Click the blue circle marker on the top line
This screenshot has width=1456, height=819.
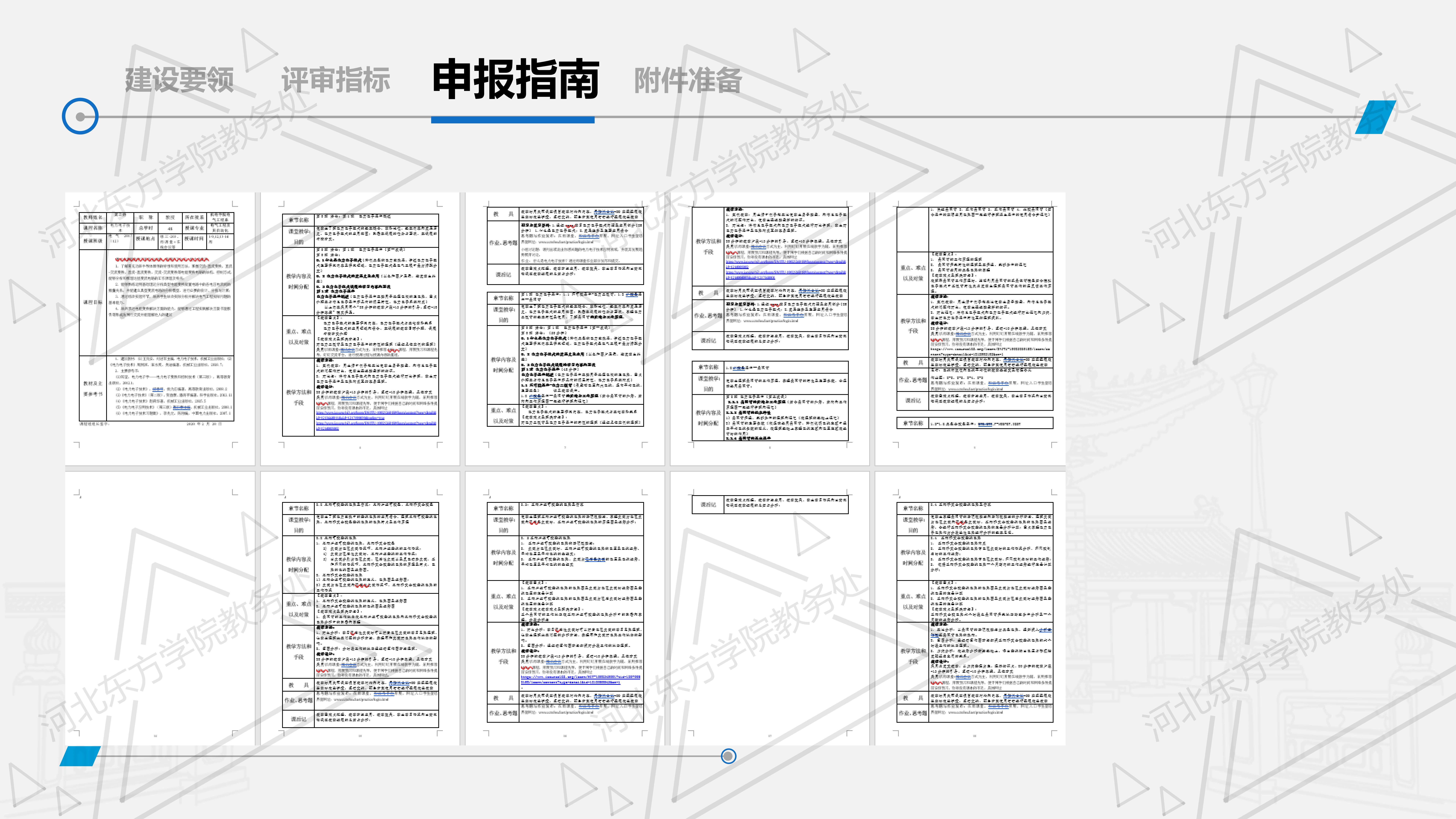[x=80, y=116]
